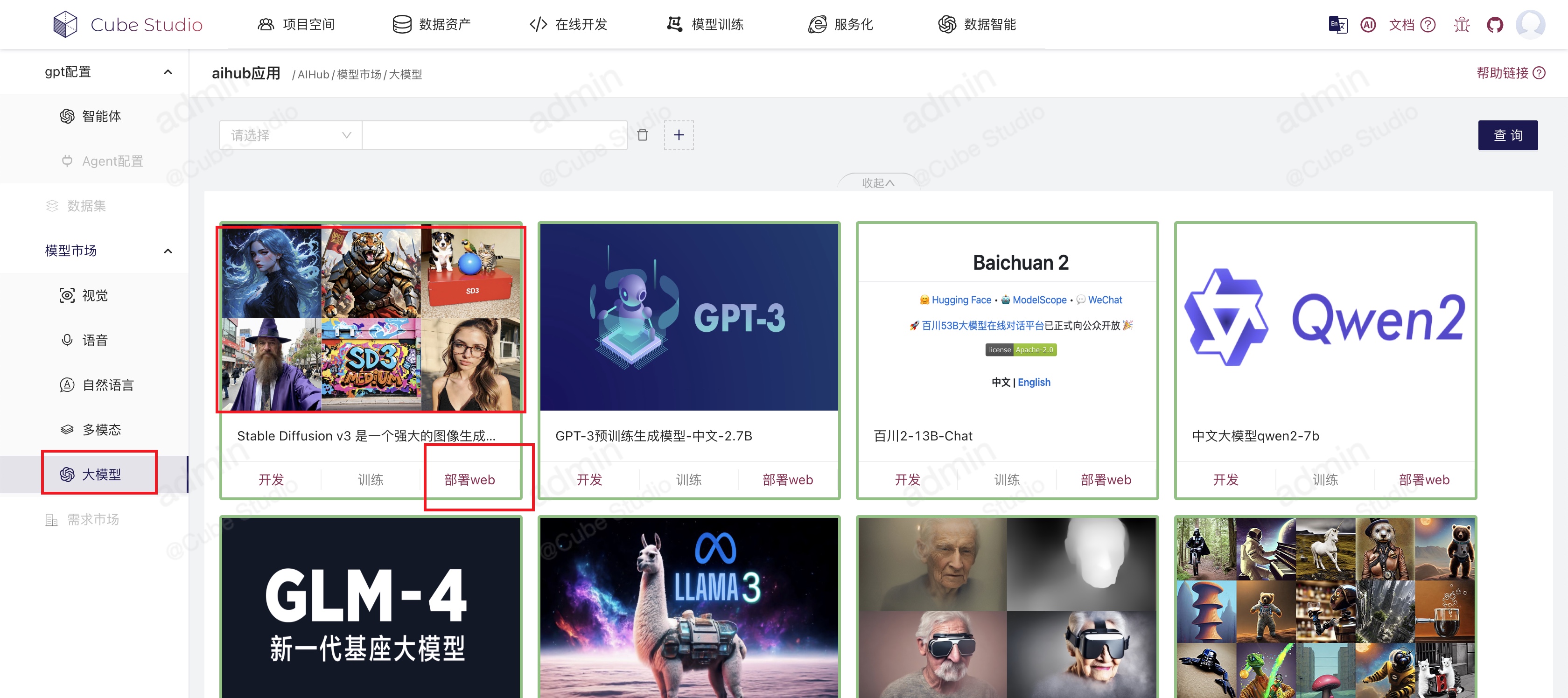Open the Qwen2 model thumbnail
This screenshot has height=698, width=1568.
[x=1324, y=317]
